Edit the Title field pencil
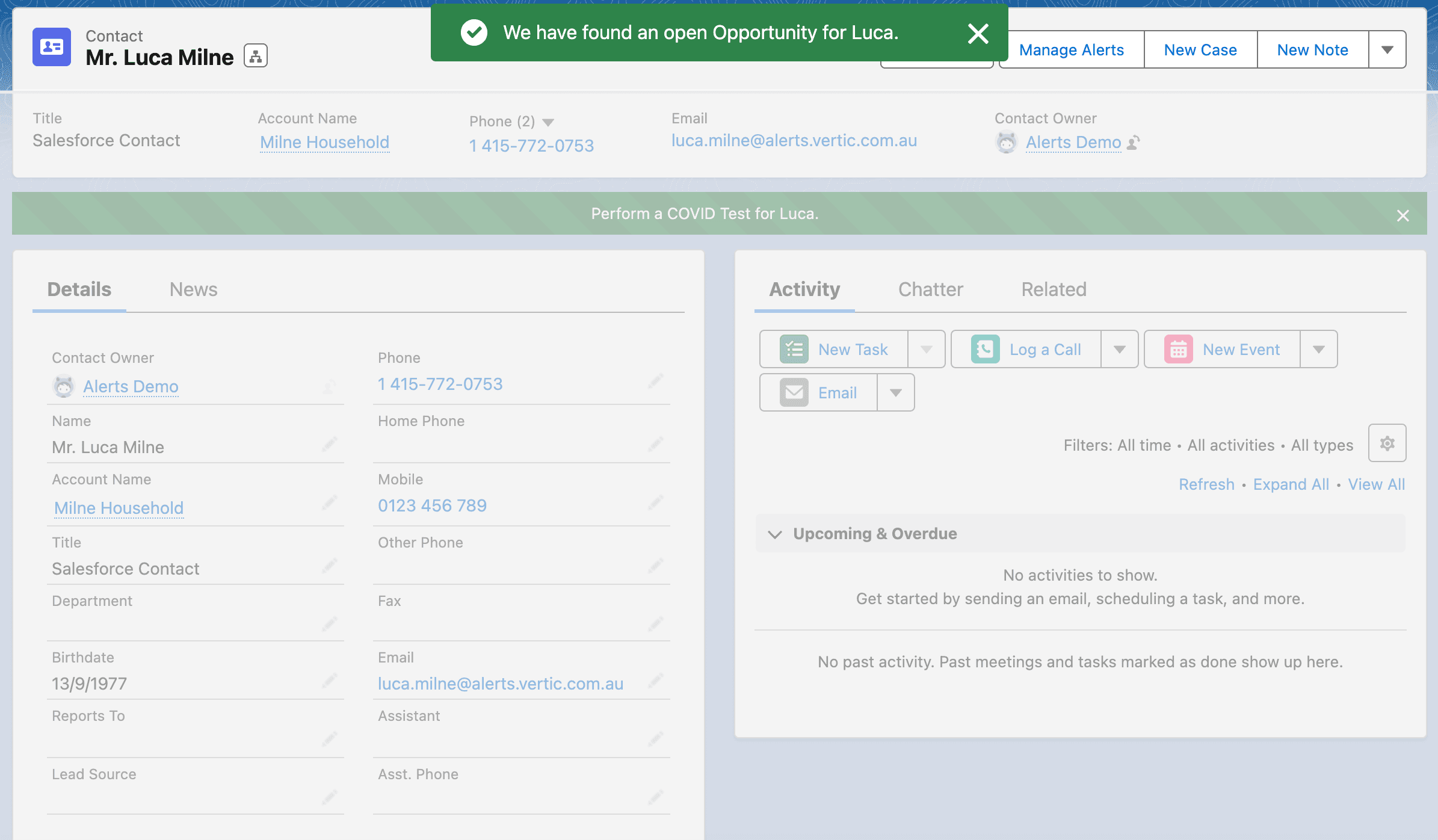The image size is (1438, 840). point(329,566)
